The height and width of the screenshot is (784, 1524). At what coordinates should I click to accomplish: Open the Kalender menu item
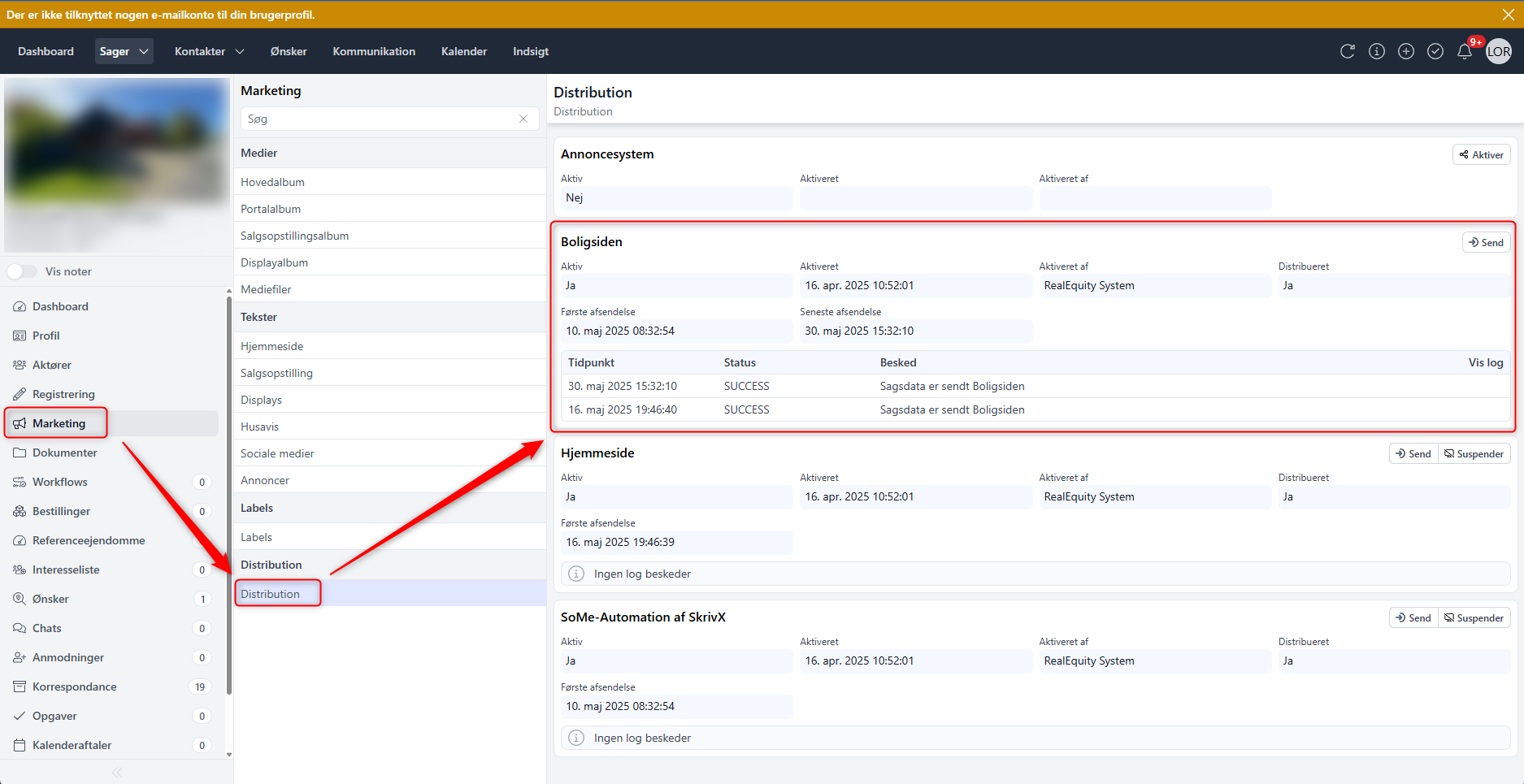click(x=463, y=51)
